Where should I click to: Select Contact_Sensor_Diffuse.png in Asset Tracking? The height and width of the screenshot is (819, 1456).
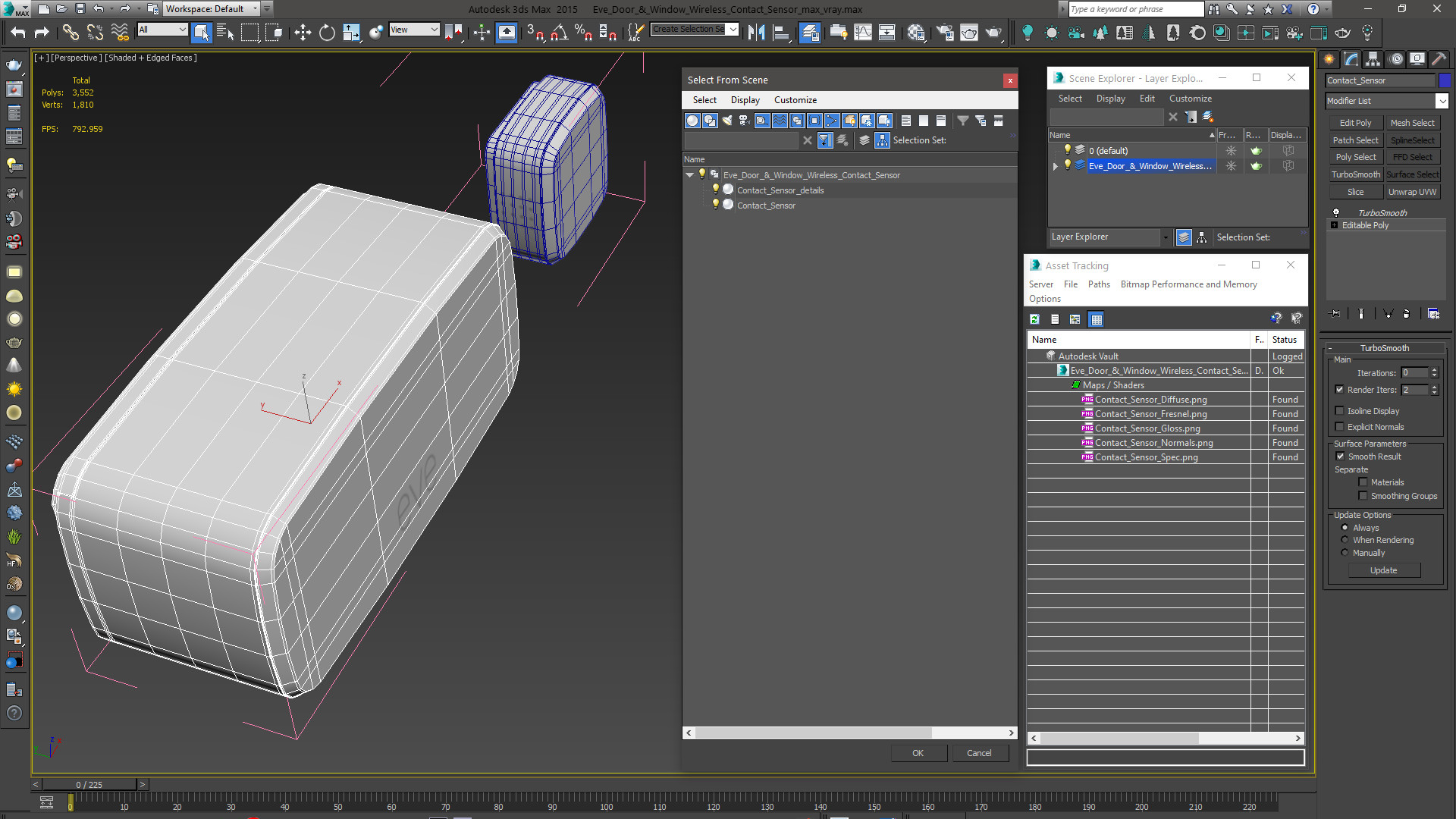(1150, 400)
